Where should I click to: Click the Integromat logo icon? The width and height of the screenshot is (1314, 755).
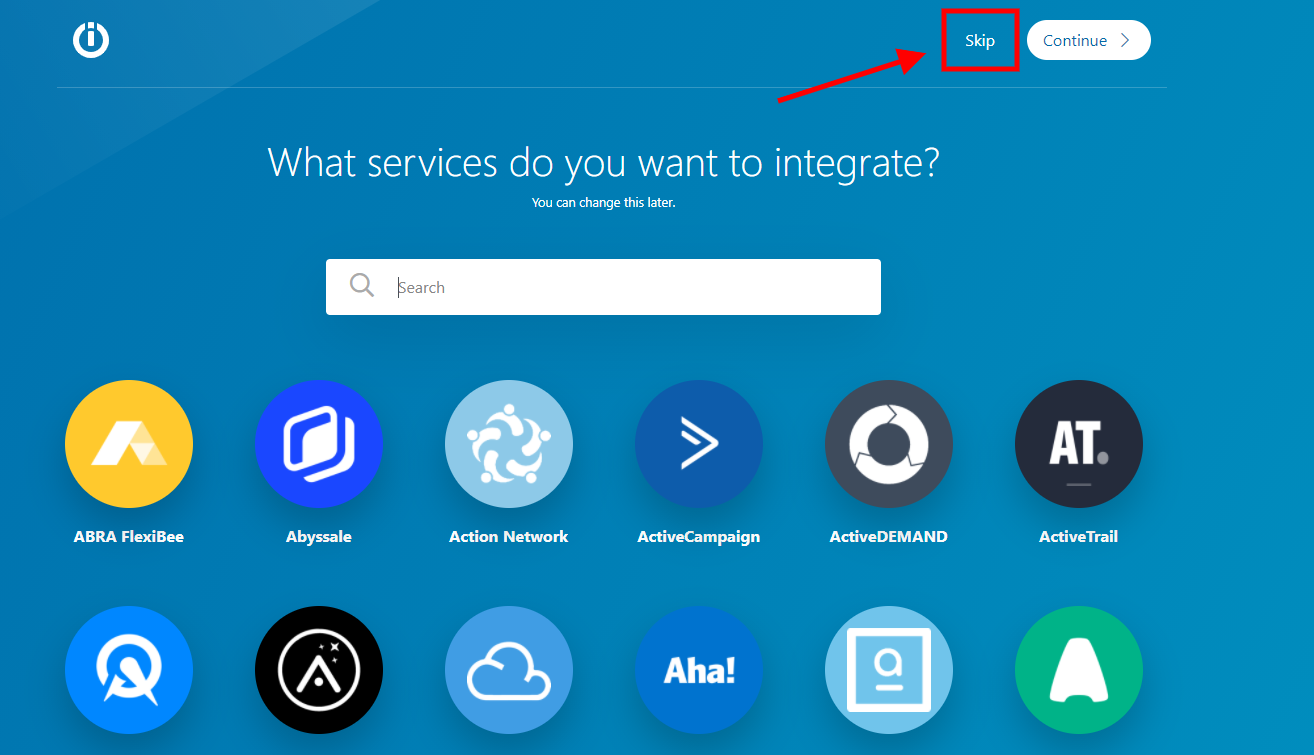[91, 40]
